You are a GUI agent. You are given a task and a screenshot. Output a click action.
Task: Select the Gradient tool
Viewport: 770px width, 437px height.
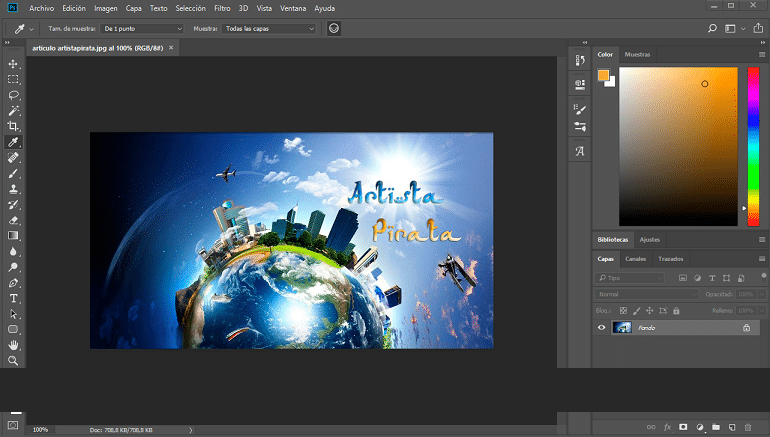tap(14, 236)
